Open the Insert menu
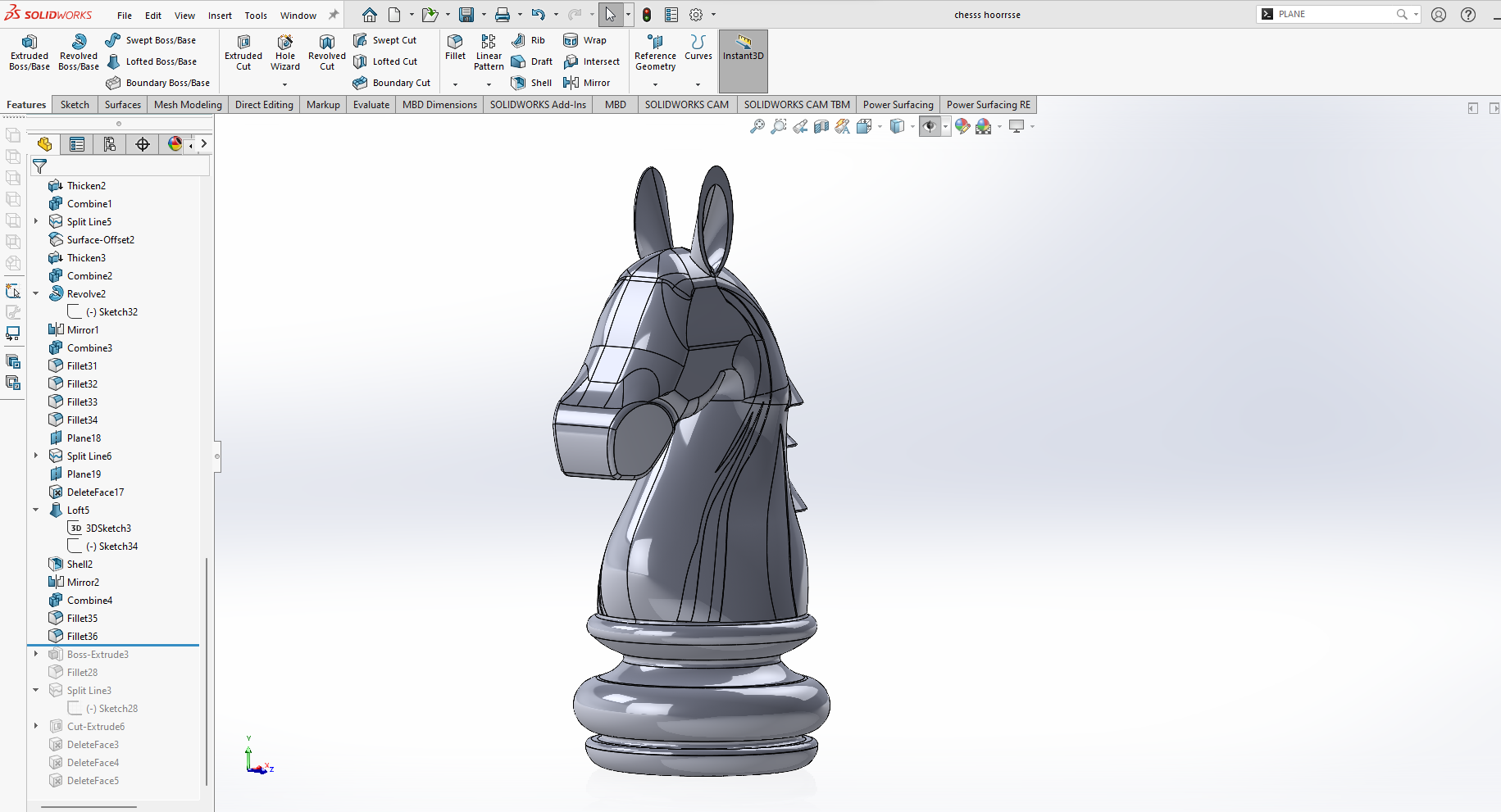Image resolution: width=1501 pixels, height=812 pixels. pos(220,16)
